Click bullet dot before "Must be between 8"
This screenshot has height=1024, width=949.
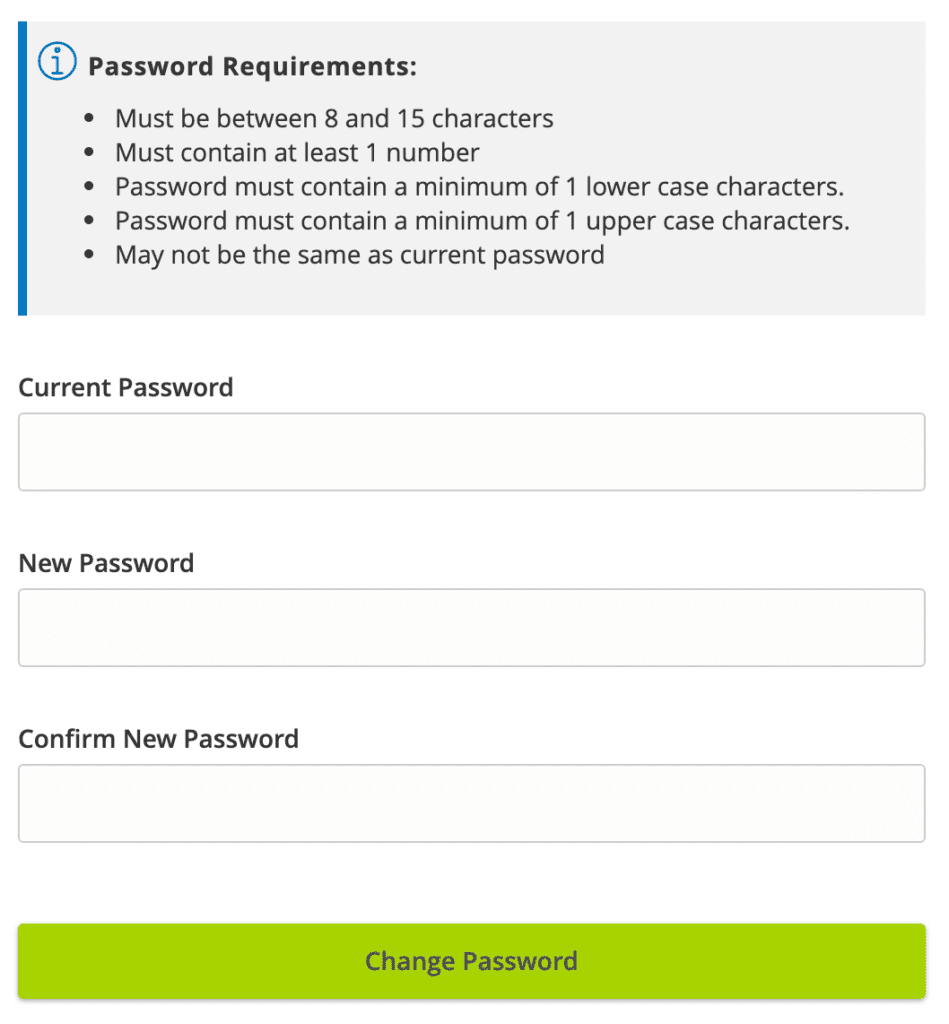(x=91, y=120)
